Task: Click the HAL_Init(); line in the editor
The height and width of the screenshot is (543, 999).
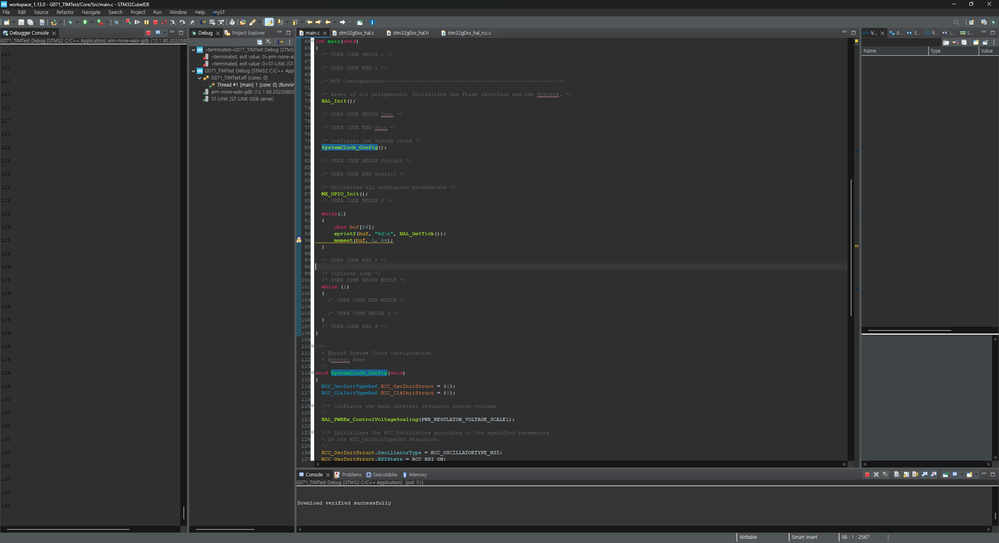Action: [x=338, y=101]
